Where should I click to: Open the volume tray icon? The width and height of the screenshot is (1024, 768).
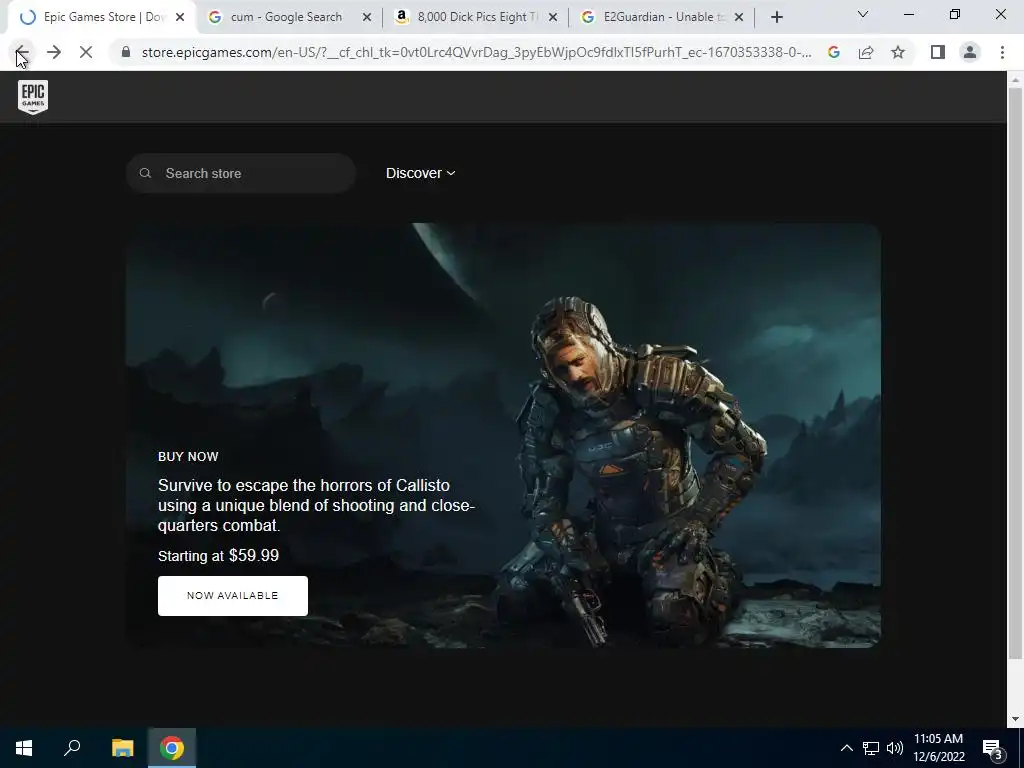click(895, 748)
